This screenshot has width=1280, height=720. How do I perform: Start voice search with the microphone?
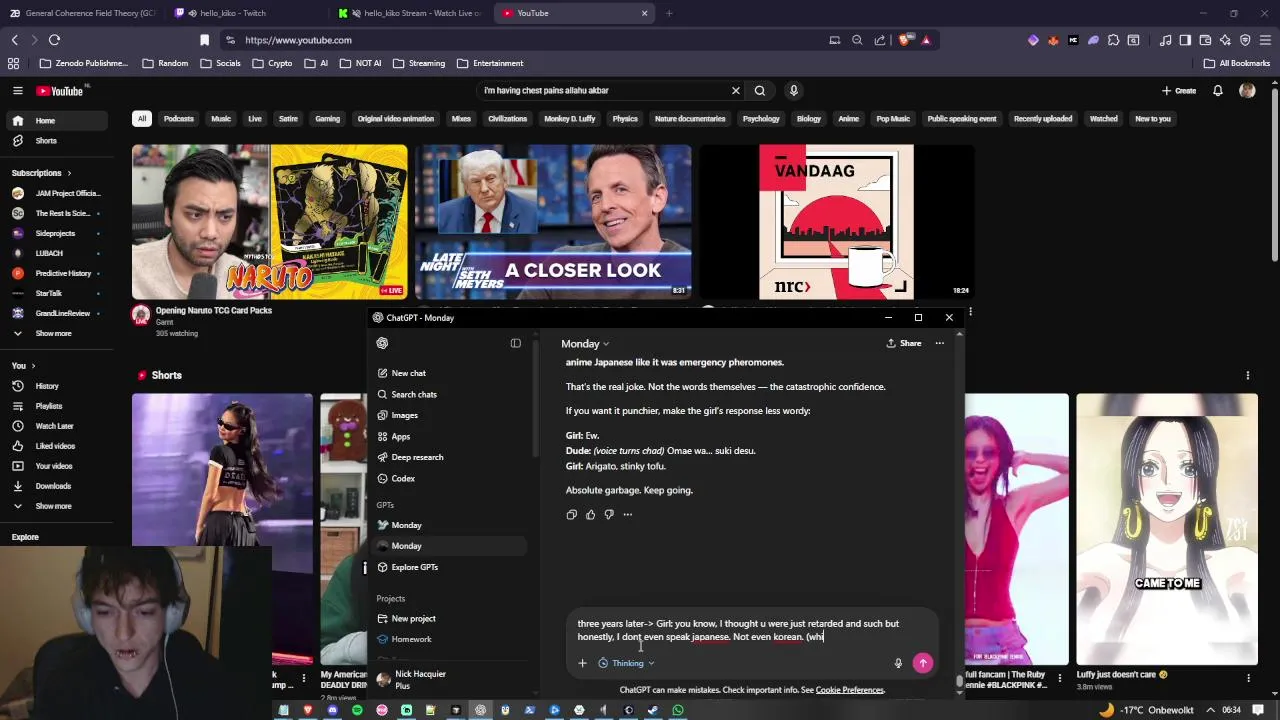click(x=794, y=91)
